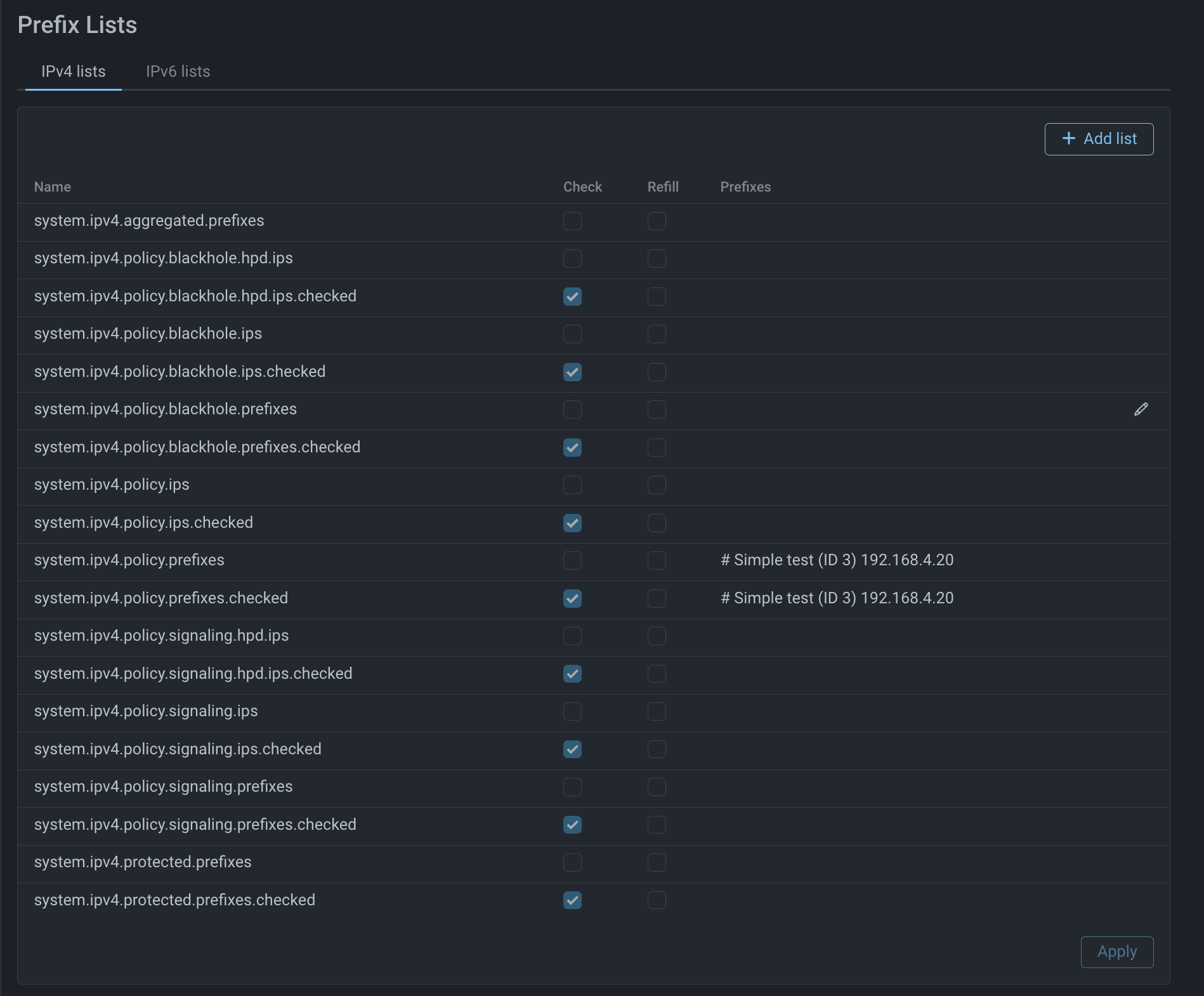Click the plus icon in Add list
The height and width of the screenshot is (996, 1204).
(x=1069, y=138)
